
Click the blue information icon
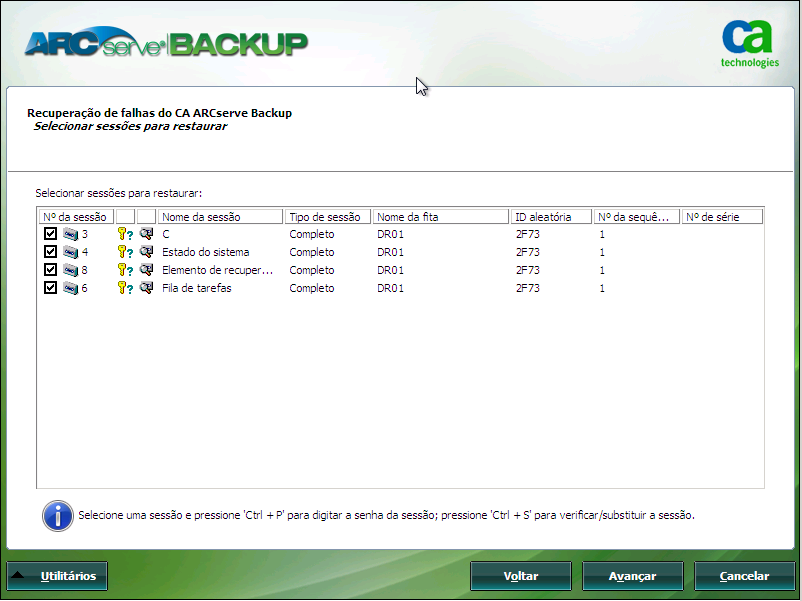tap(57, 516)
